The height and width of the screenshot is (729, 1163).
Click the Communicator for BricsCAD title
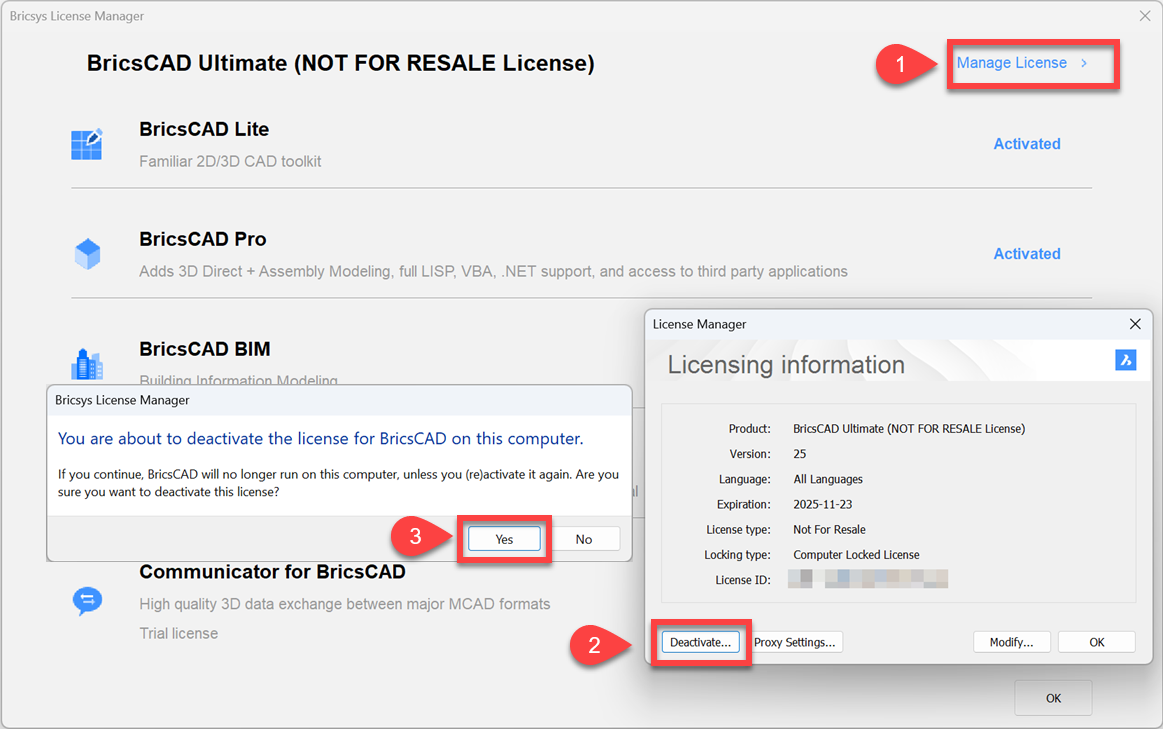tap(272, 572)
